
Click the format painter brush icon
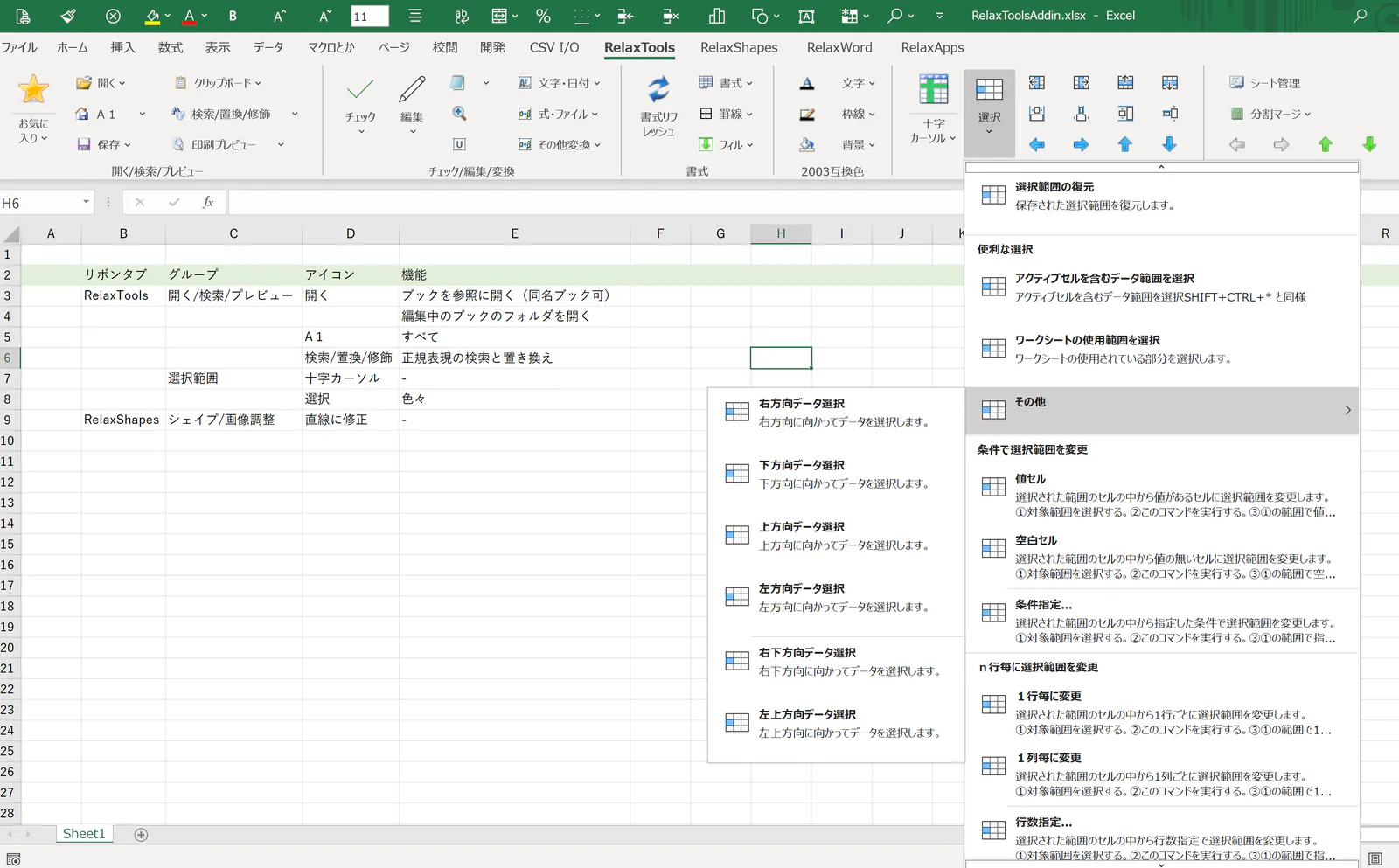(68, 16)
